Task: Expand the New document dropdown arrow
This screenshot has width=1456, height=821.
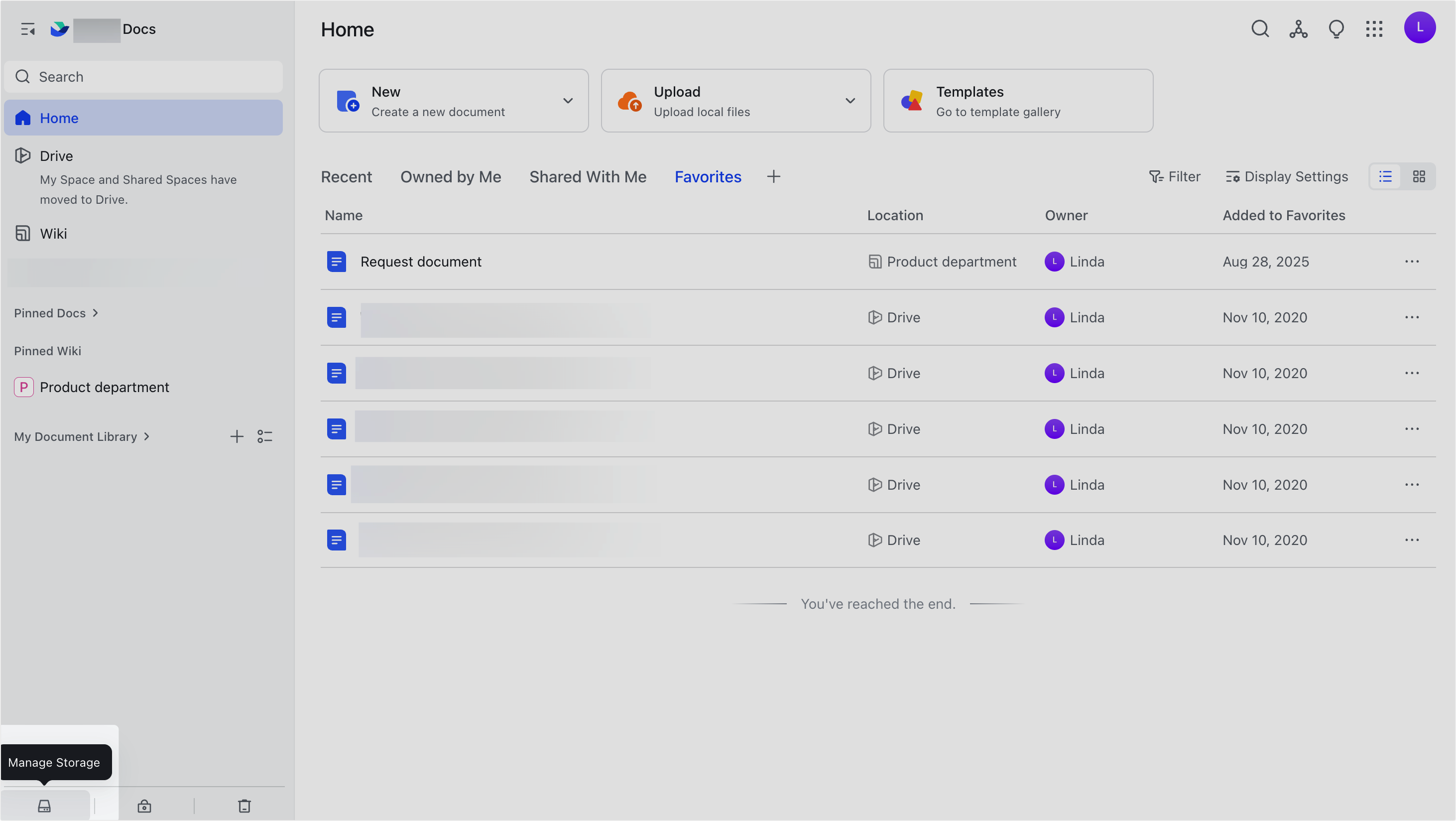Action: (568, 101)
